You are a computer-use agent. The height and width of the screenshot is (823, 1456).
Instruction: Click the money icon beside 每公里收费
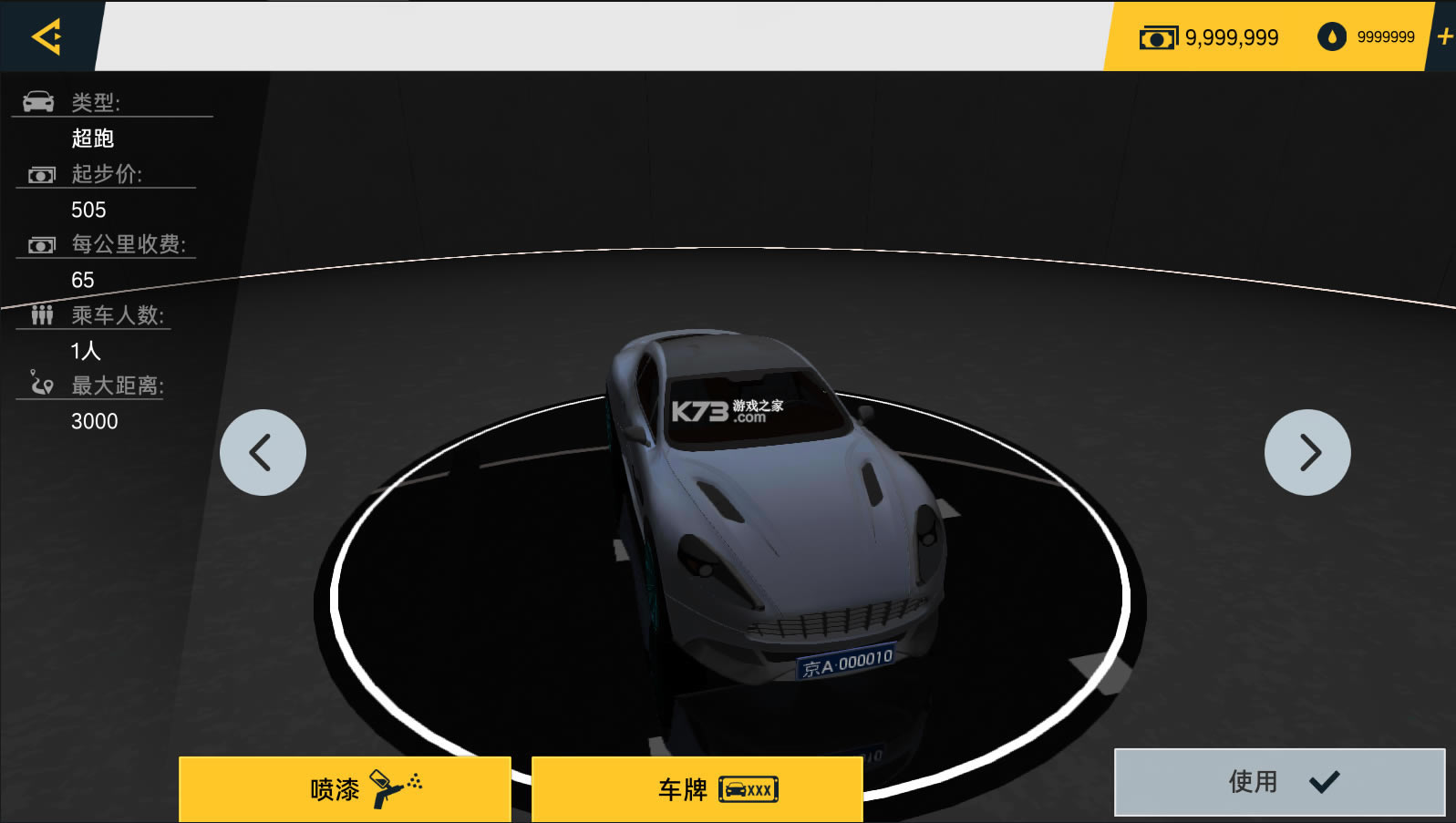tap(41, 244)
